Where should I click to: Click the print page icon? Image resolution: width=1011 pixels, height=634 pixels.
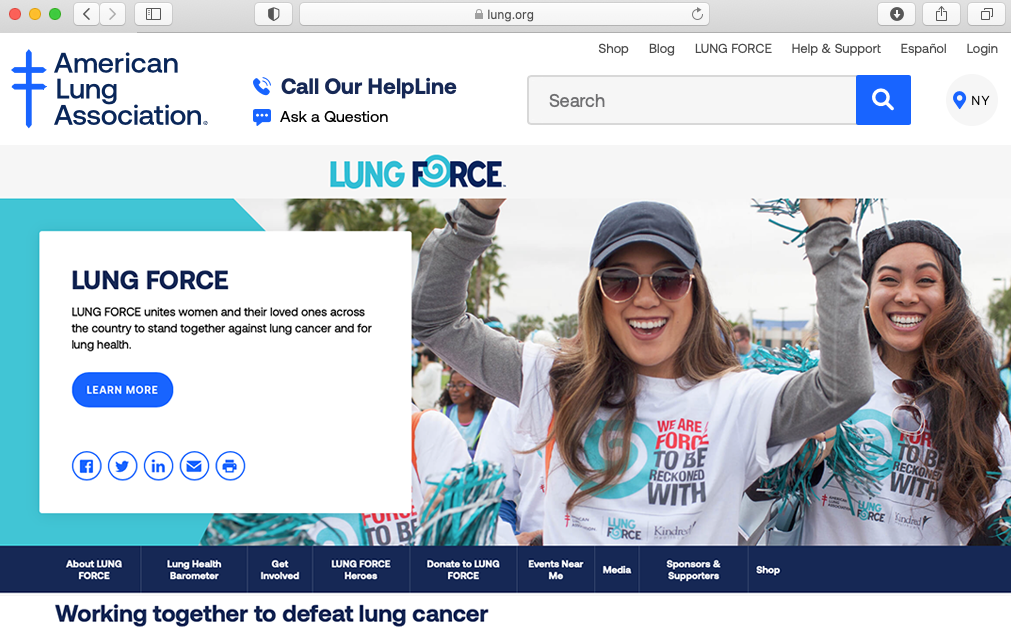coord(230,466)
